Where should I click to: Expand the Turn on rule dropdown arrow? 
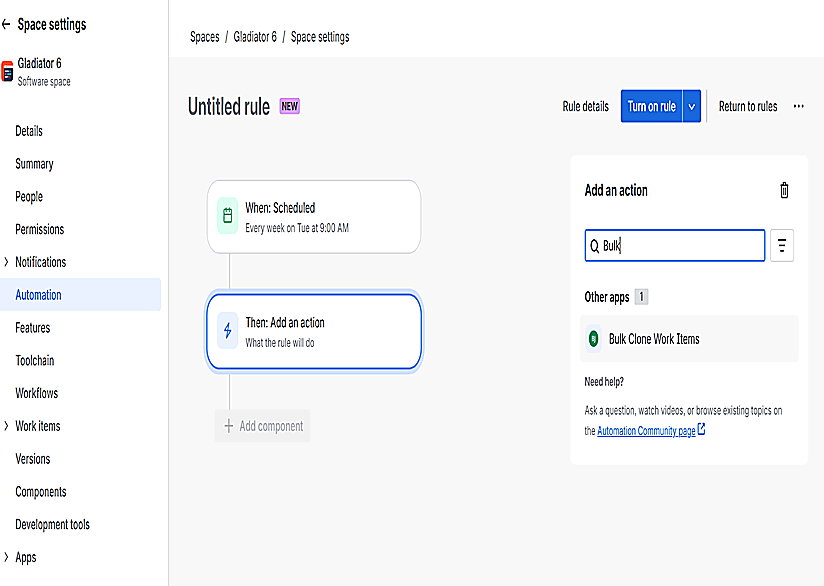[691, 107]
